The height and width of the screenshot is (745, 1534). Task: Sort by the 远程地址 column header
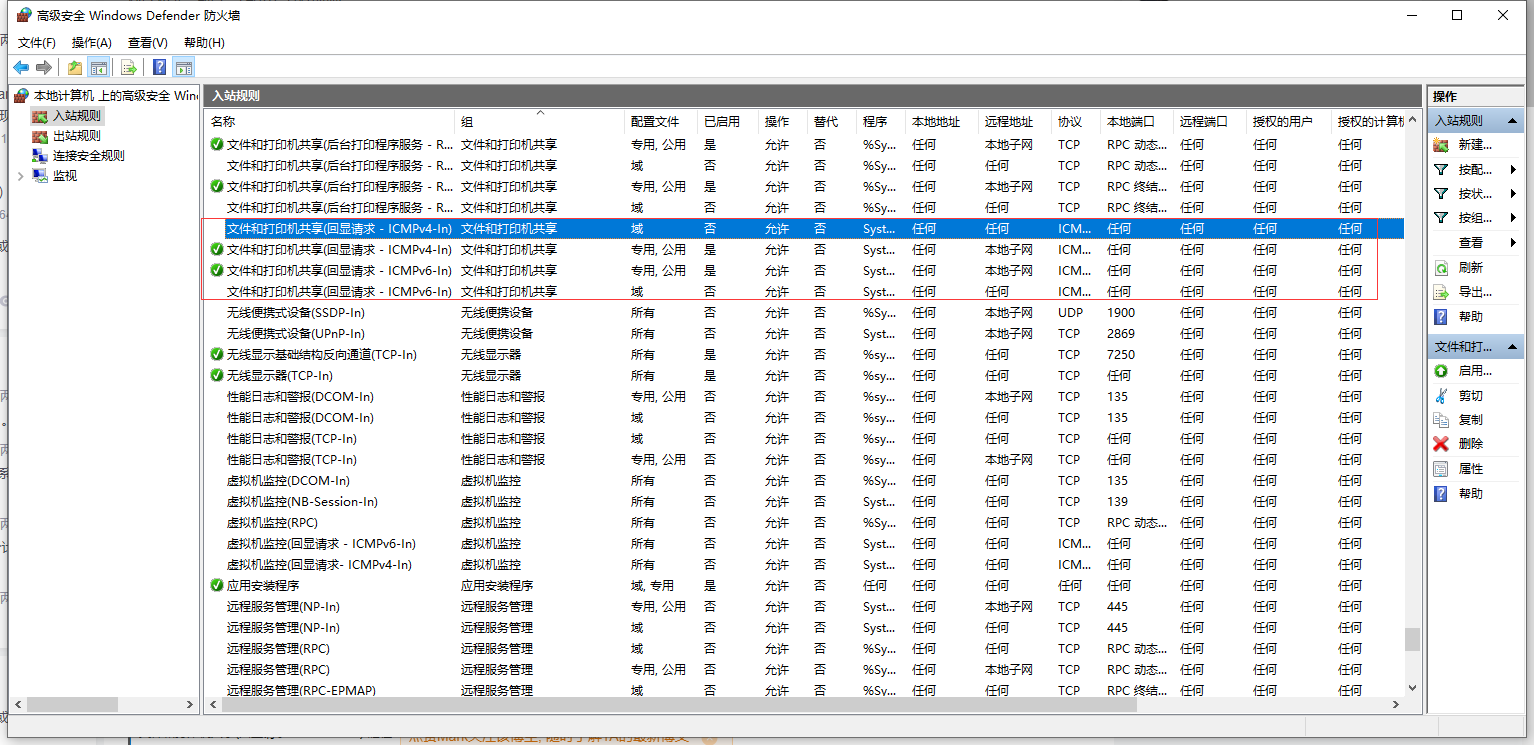[1015, 122]
